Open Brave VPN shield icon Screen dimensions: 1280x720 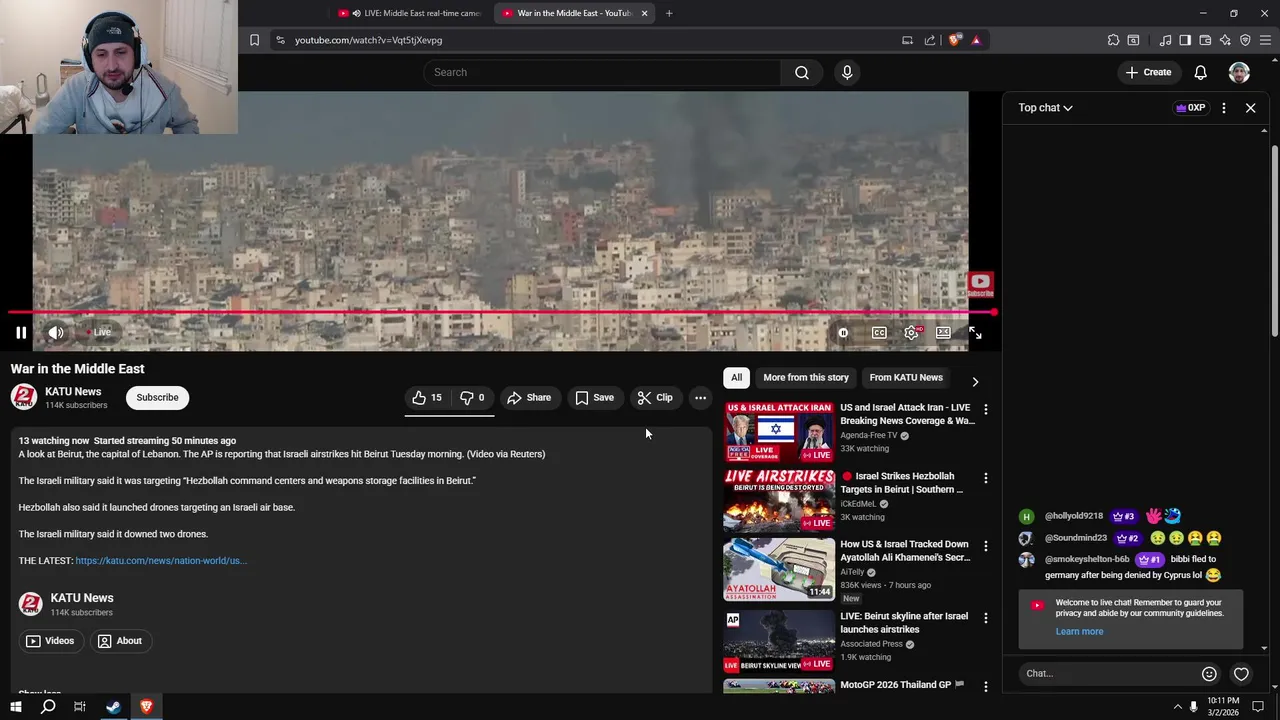(x=1245, y=40)
